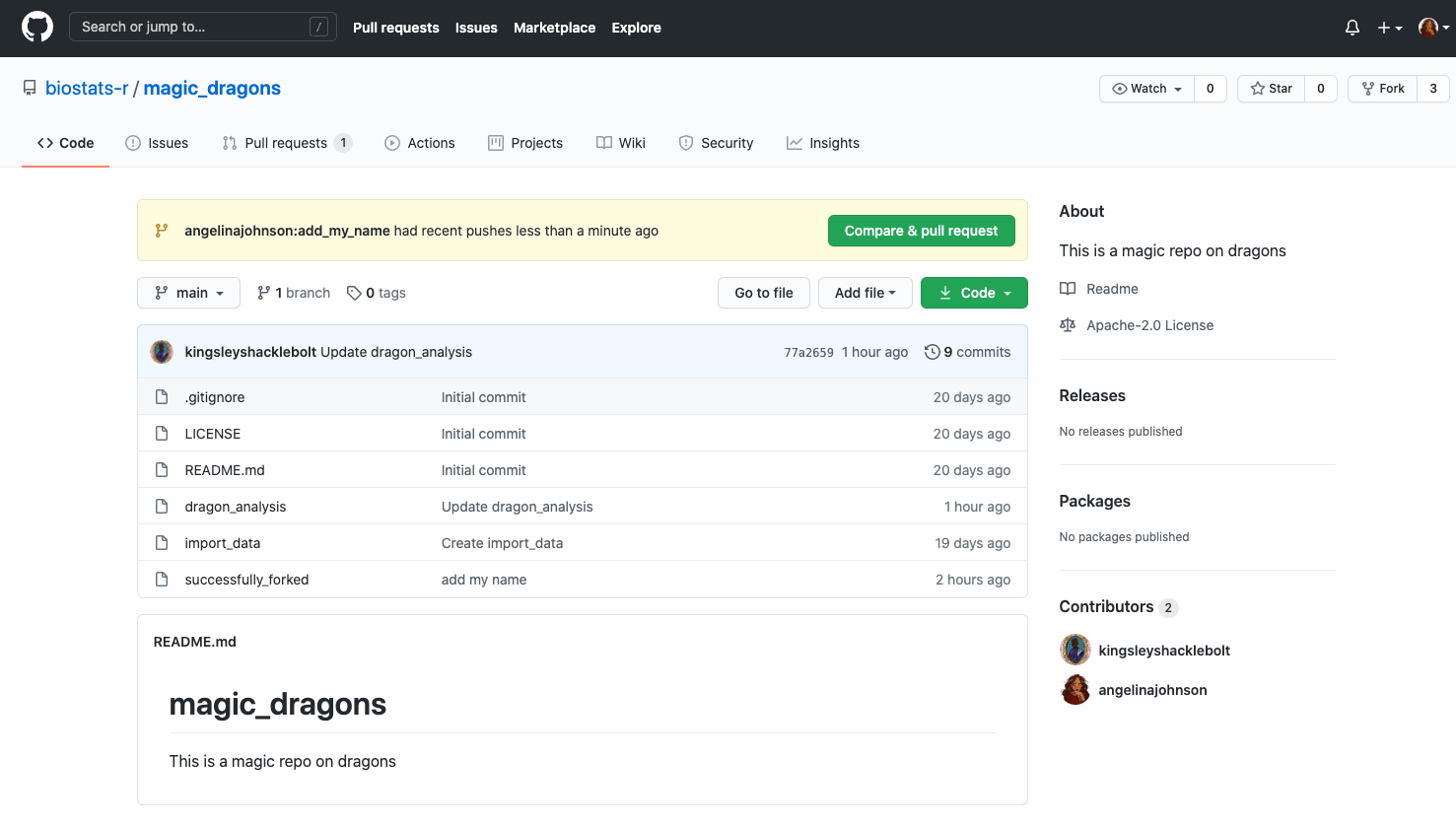Open Initial commit message for .gitignore
This screenshot has width=1456, height=827.
pyautogui.click(x=483, y=397)
